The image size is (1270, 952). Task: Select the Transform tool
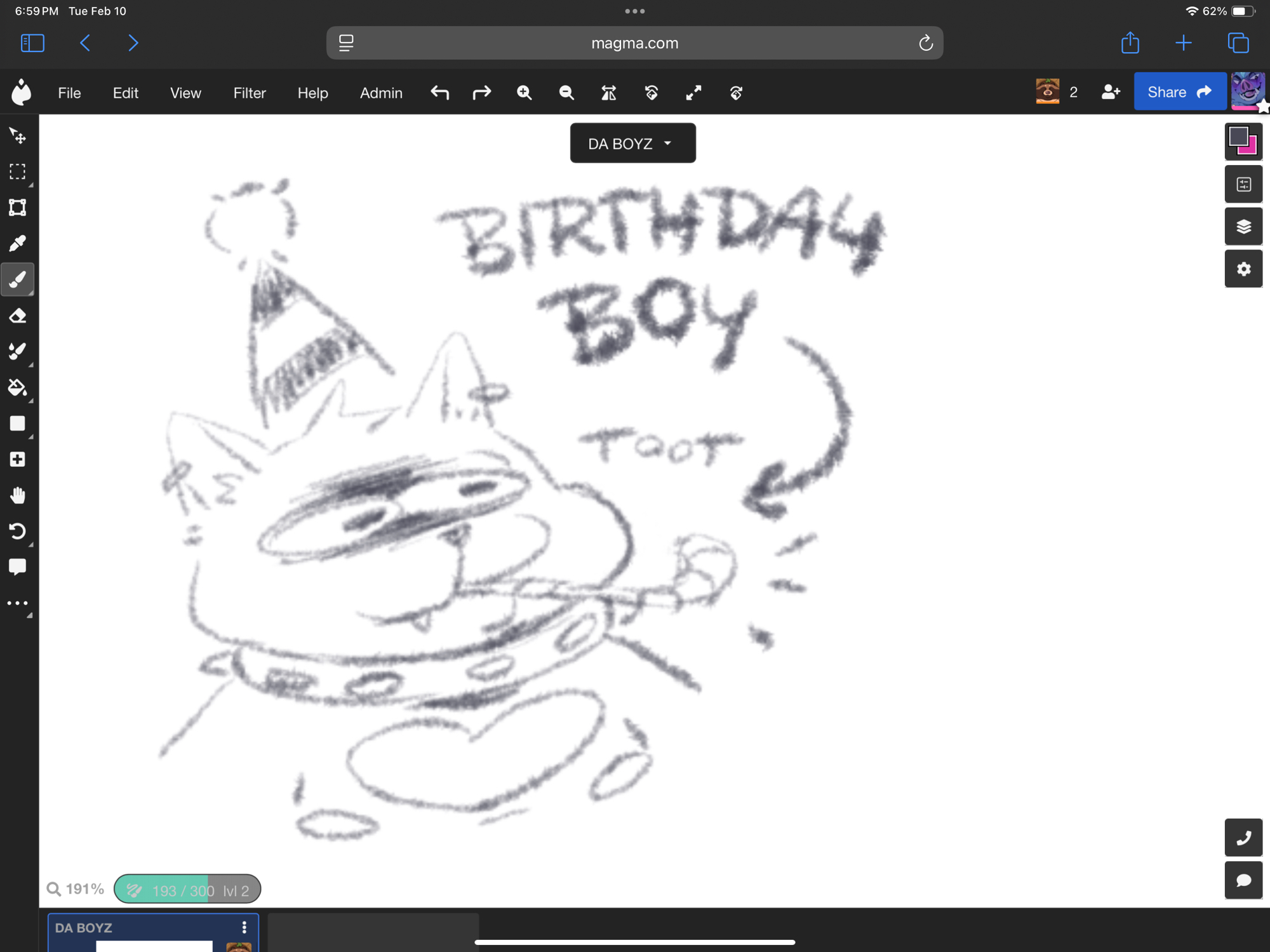[18, 208]
